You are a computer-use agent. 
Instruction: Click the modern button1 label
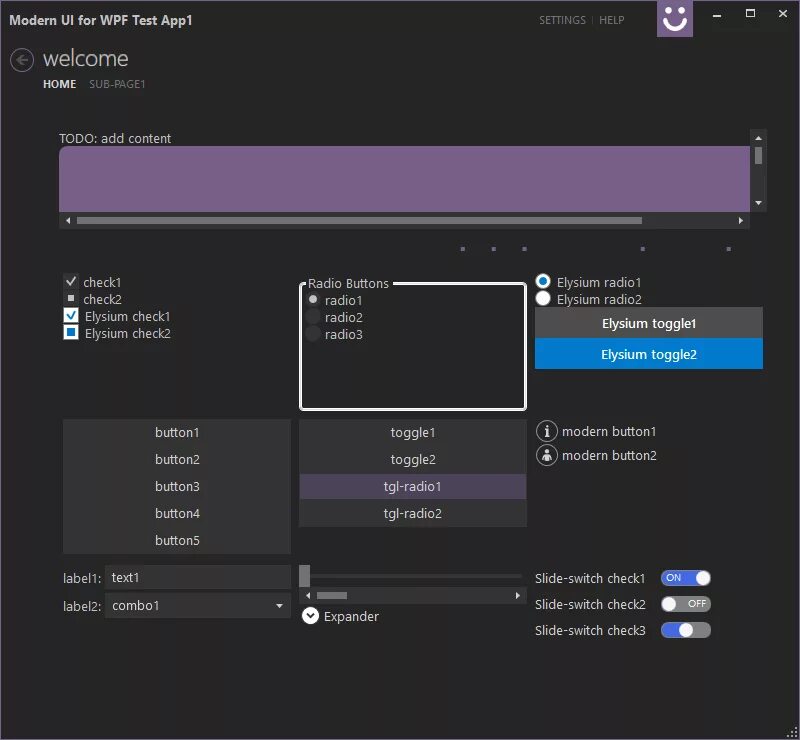(609, 432)
